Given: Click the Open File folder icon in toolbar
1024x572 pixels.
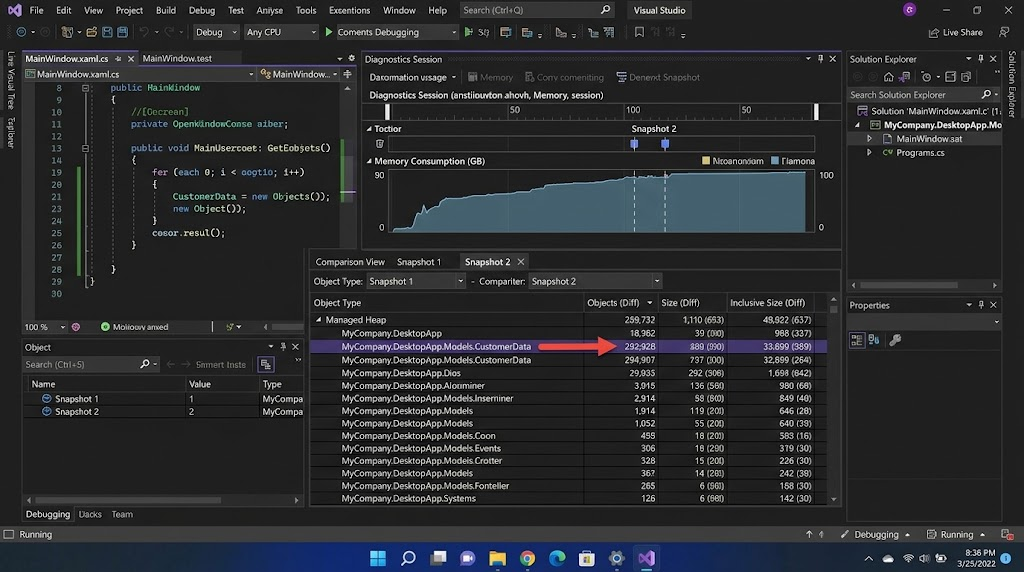Looking at the screenshot, I should point(91,32).
